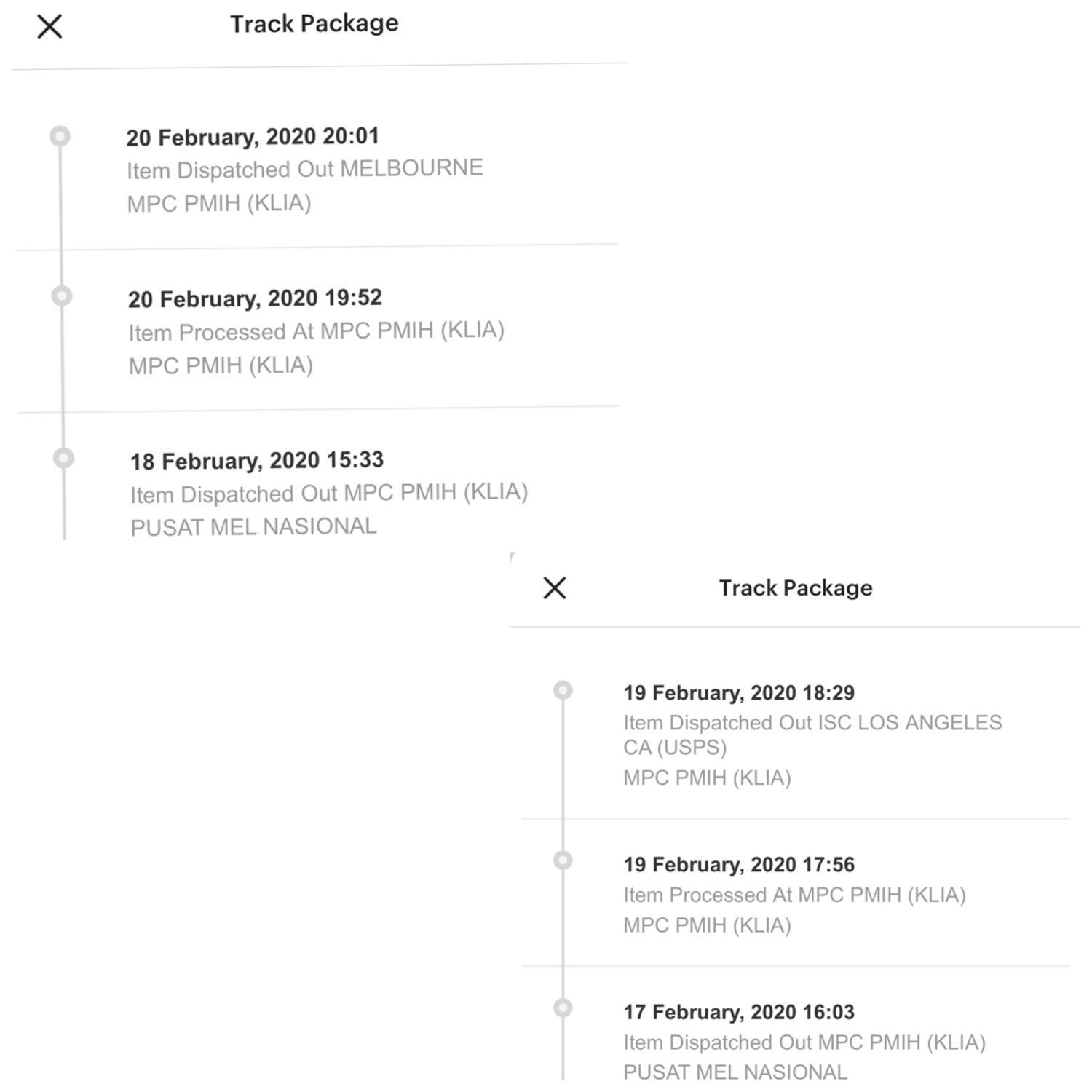Click PUSAT MEL NASIONAL under 18 February
Image resolution: width=1092 pixels, height=1092 pixels.
click(253, 527)
